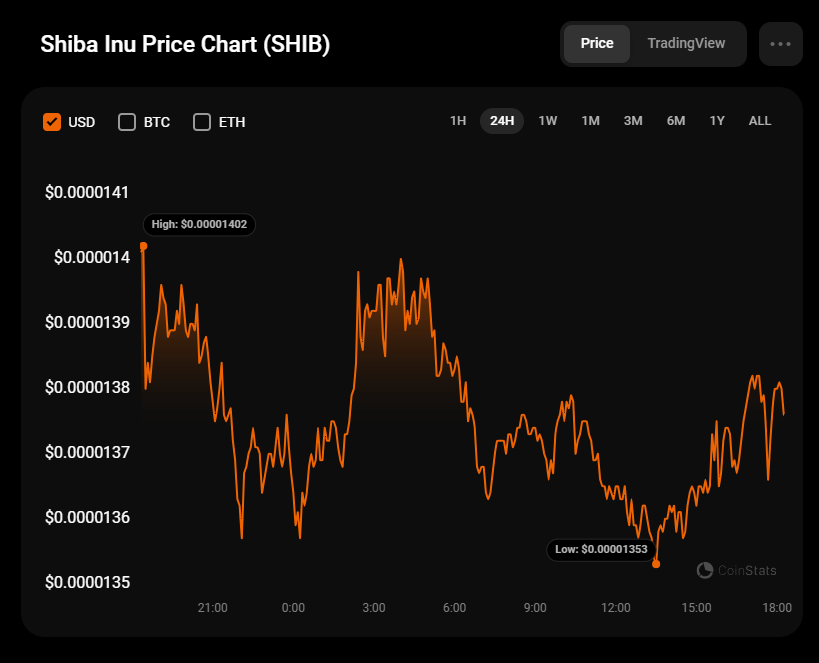Enable the ETH currency checkbox
This screenshot has height=663, width=819.
click(x=202, y=122)
